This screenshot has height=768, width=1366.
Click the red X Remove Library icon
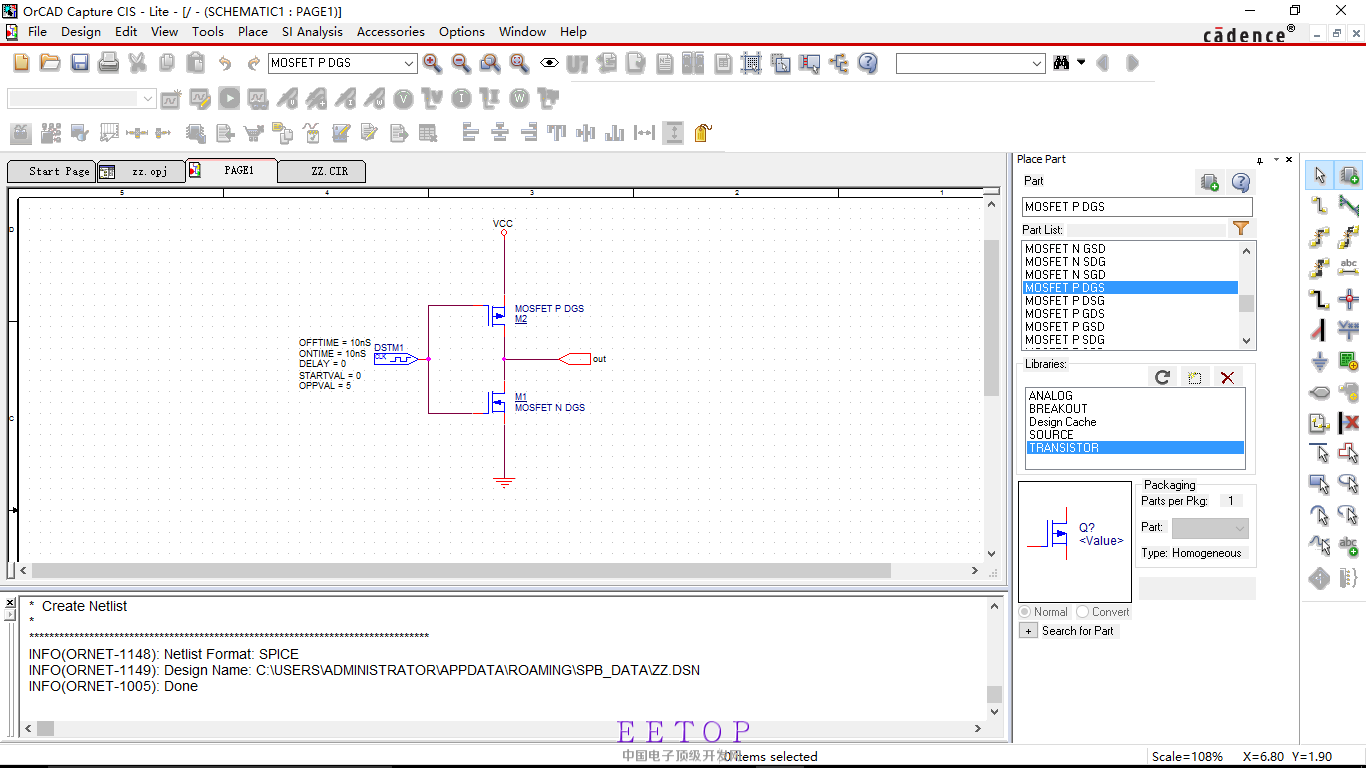tap(1227, 377)
